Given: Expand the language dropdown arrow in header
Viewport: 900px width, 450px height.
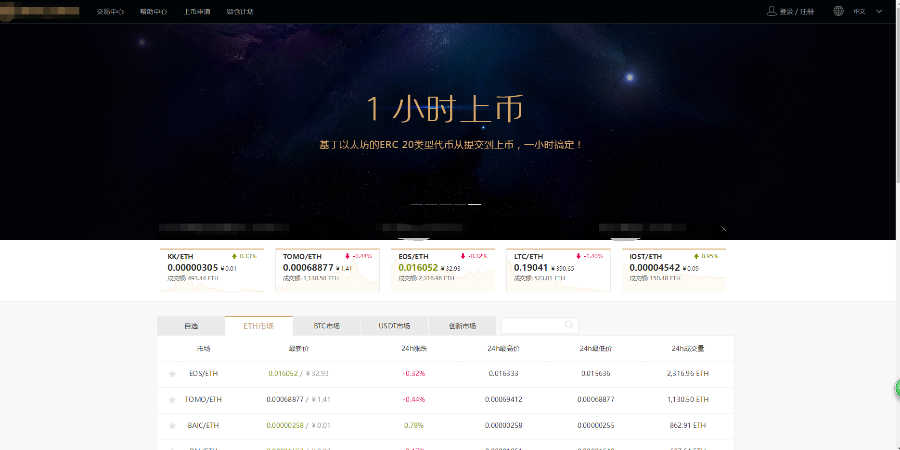Looking at the screenshot, I should 877,11.
